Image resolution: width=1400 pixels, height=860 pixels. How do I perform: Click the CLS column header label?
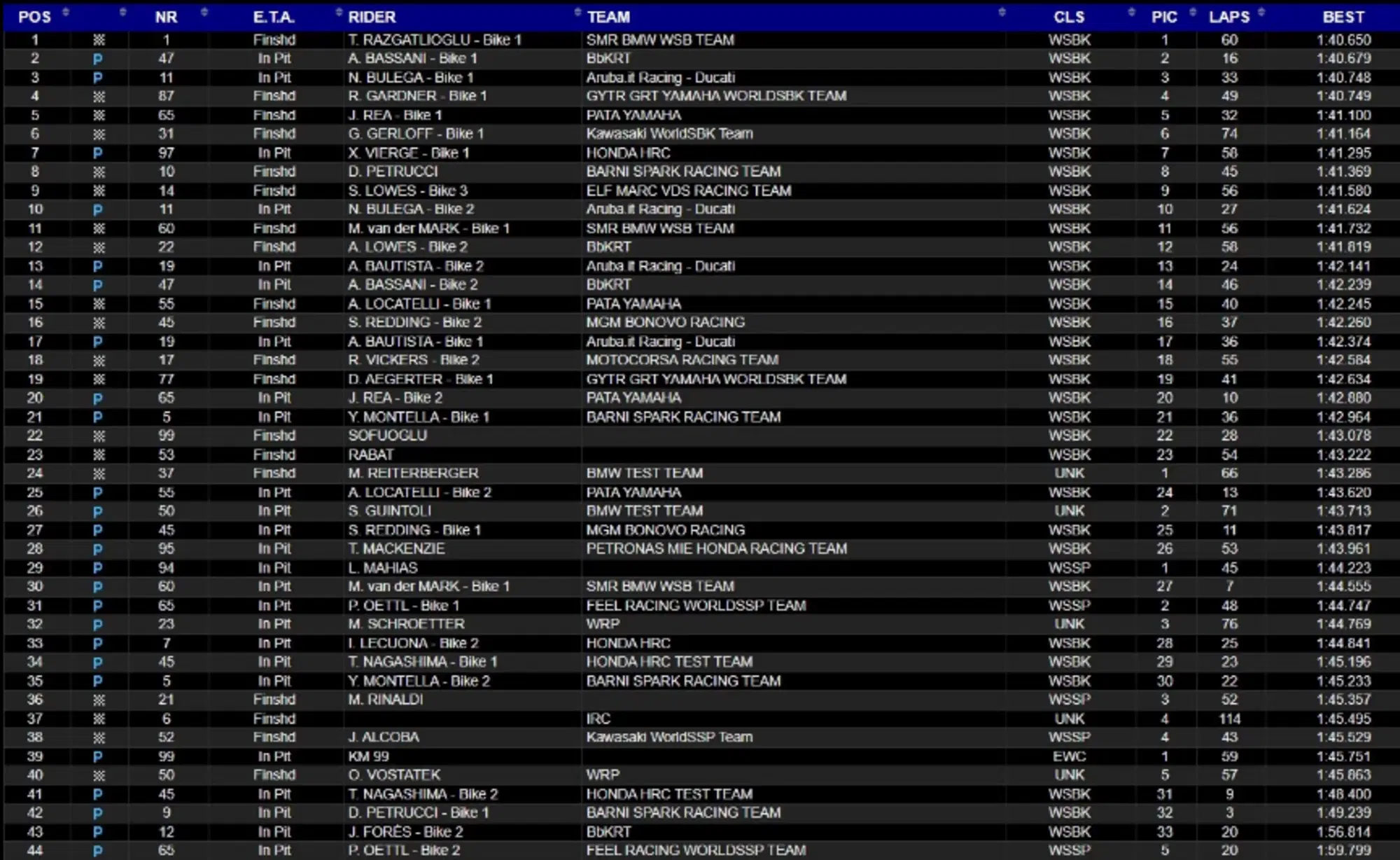pos(1068,17)
